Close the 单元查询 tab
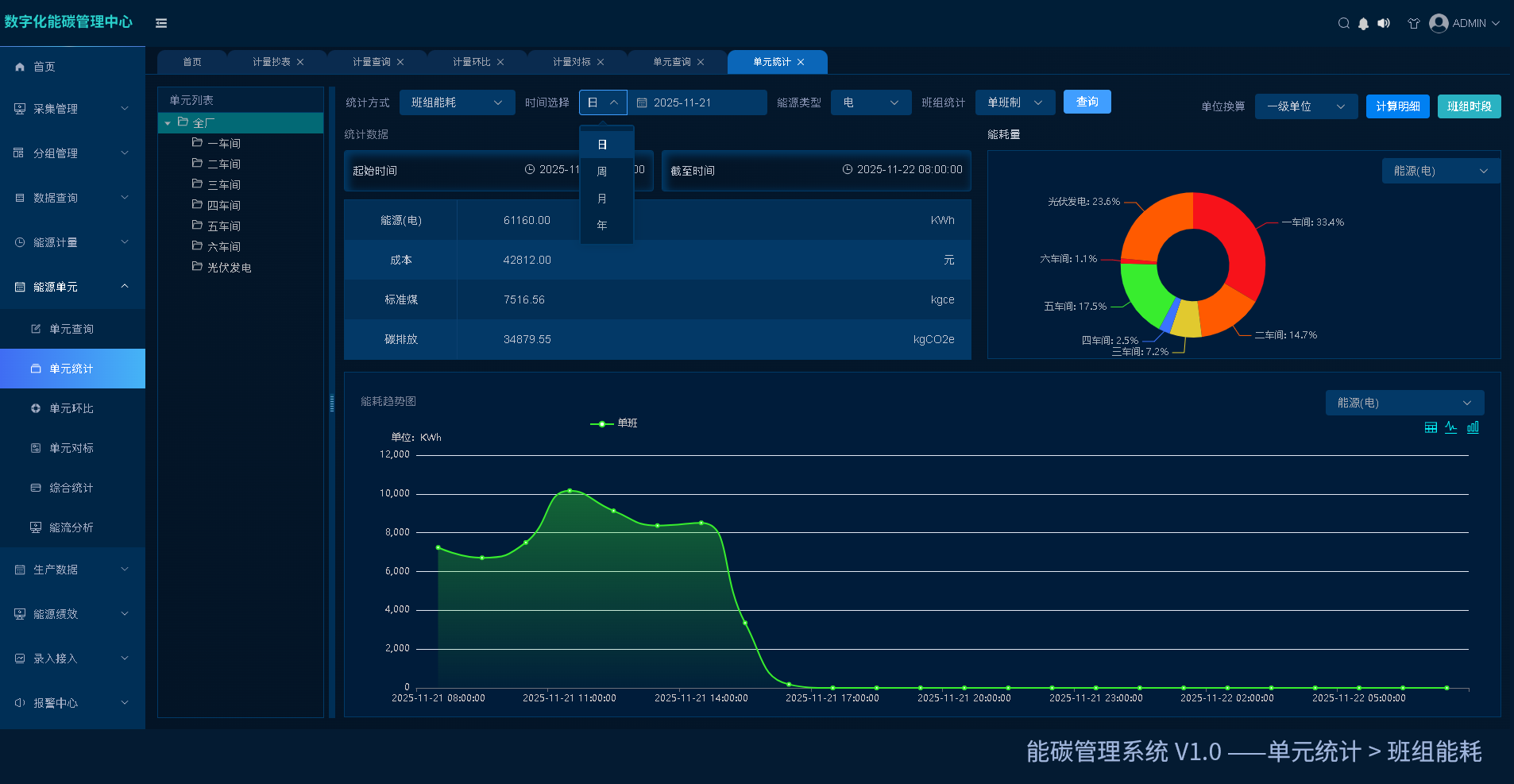1514x784 pixels. click(701, 62)
